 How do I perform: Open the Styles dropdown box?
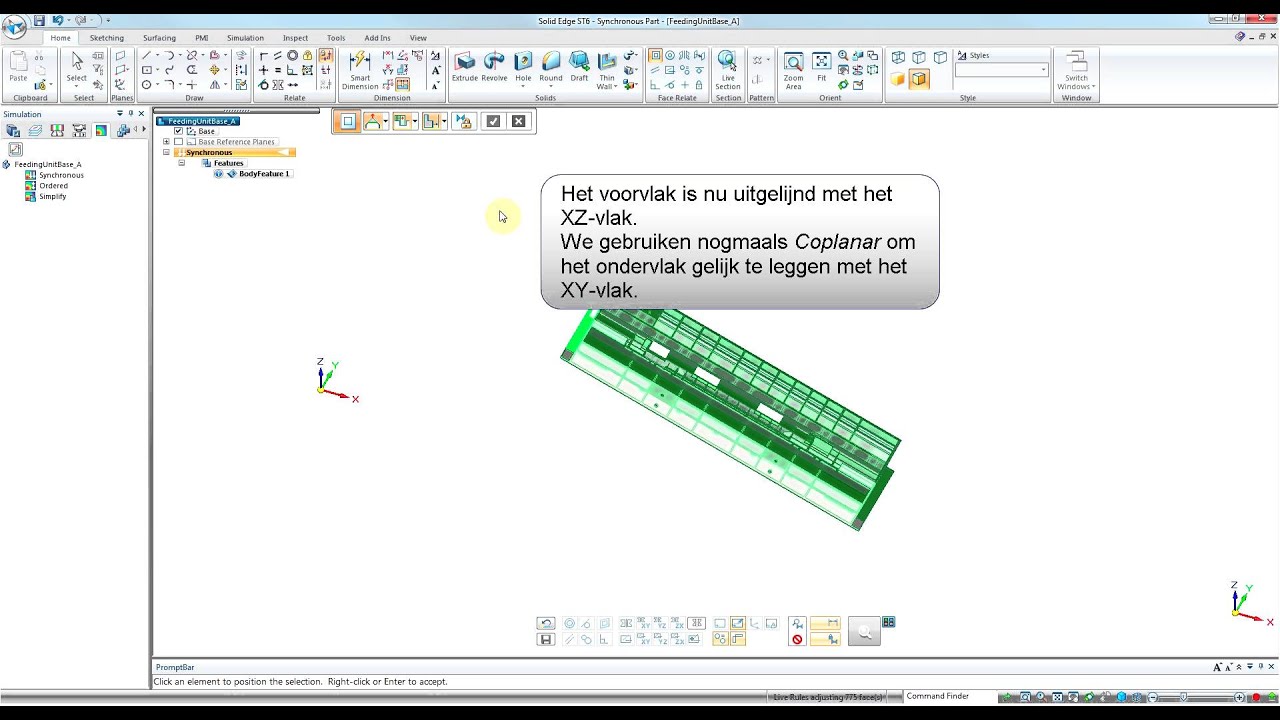point(1002,70)
